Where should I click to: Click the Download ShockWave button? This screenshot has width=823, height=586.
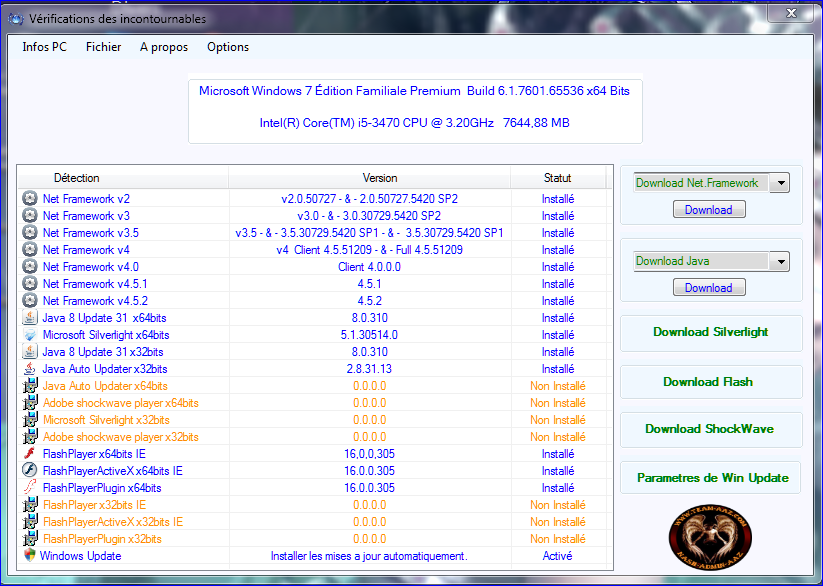711,429
